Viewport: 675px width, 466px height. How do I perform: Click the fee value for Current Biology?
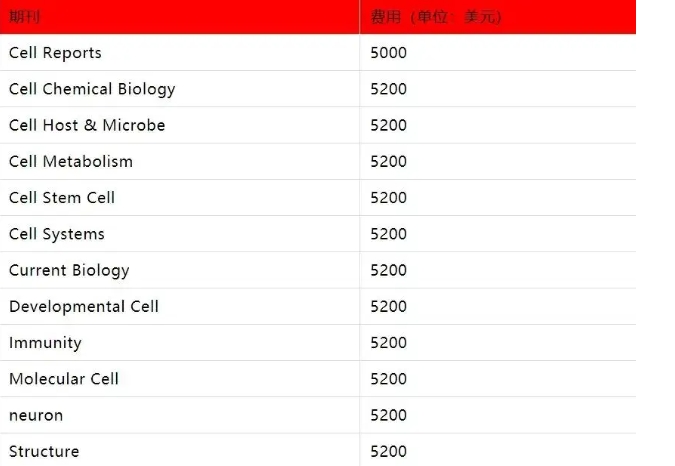coord(388,270)
